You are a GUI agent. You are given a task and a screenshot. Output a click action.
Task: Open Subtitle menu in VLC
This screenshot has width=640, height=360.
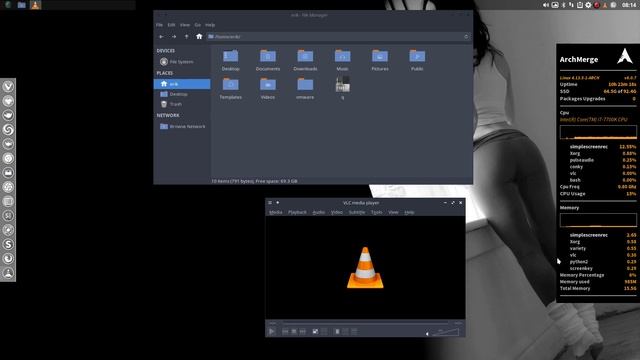click(357, 212)
